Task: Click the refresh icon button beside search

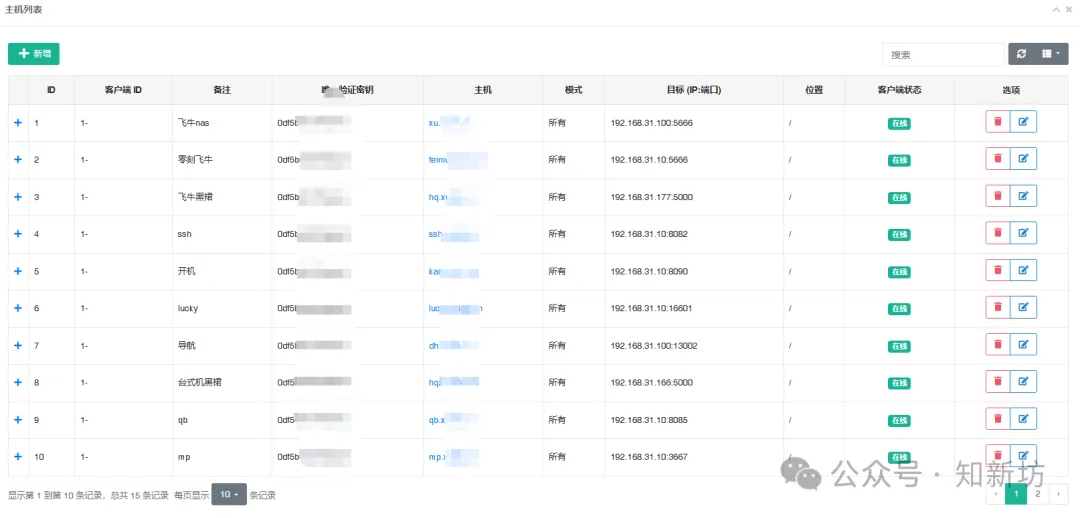Action: click(1021, 55)
